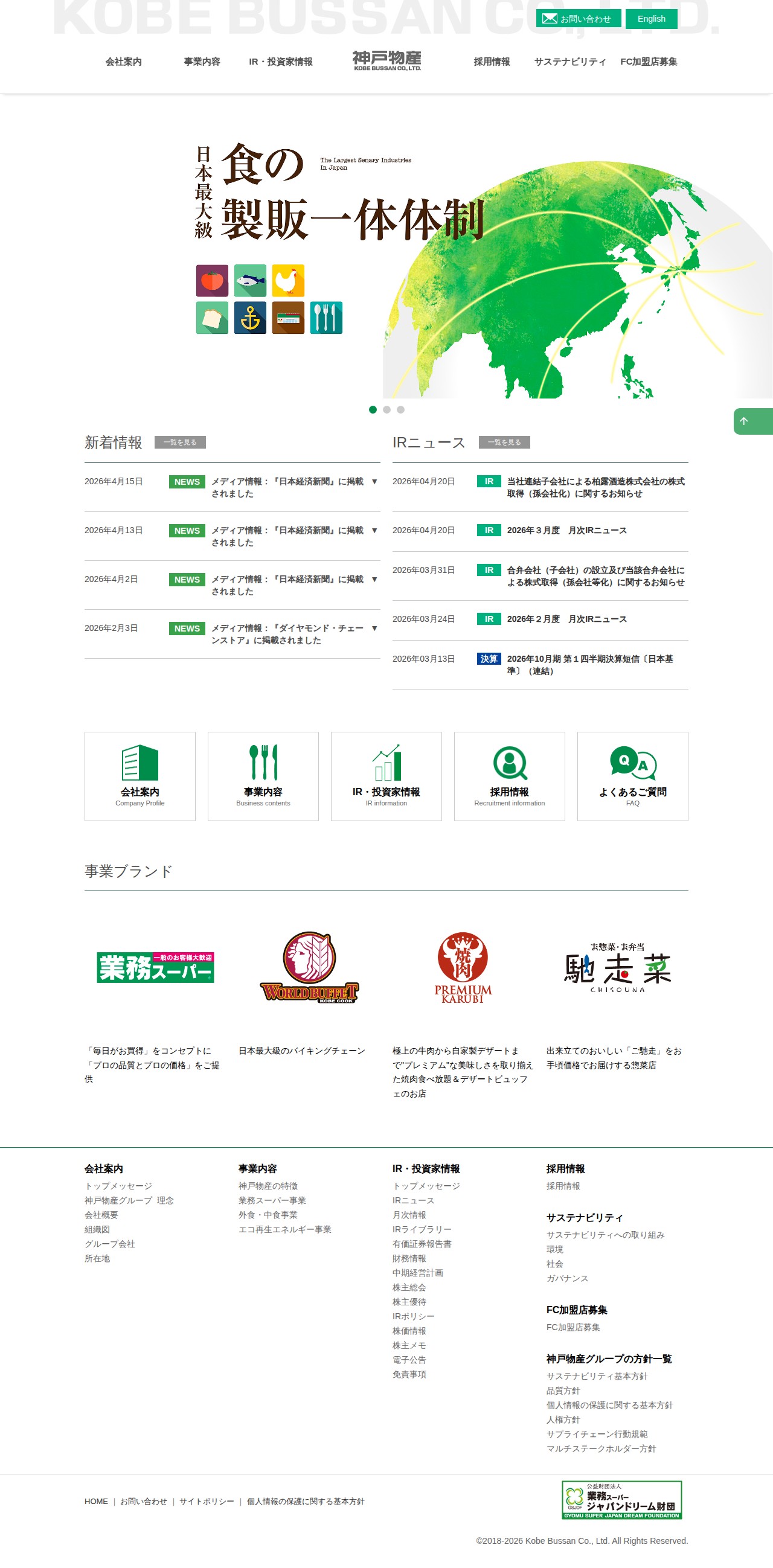This screenshot has width=773, height=1568.
Task: Click the fork and knife dining icon
Action: pos(326,318)
